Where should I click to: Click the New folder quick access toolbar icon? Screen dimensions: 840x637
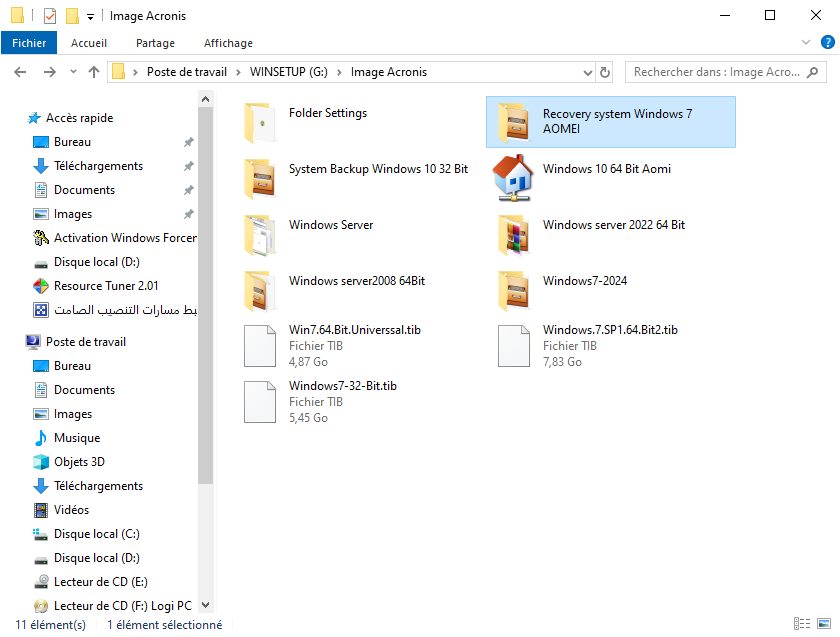pos(72,16)
